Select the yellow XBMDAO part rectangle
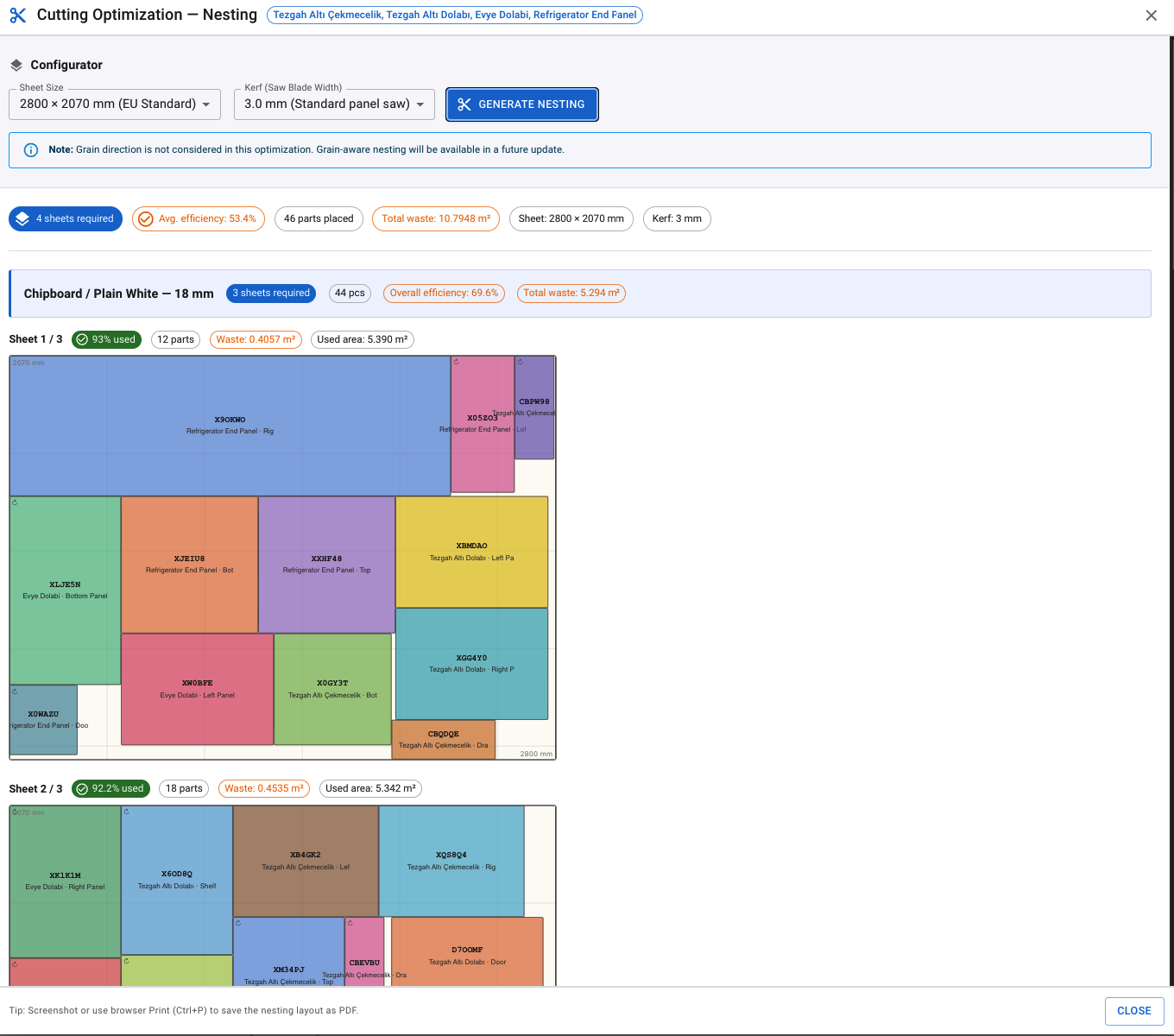The width and height of the screenshot is (1174, 1036). point(472,553)
